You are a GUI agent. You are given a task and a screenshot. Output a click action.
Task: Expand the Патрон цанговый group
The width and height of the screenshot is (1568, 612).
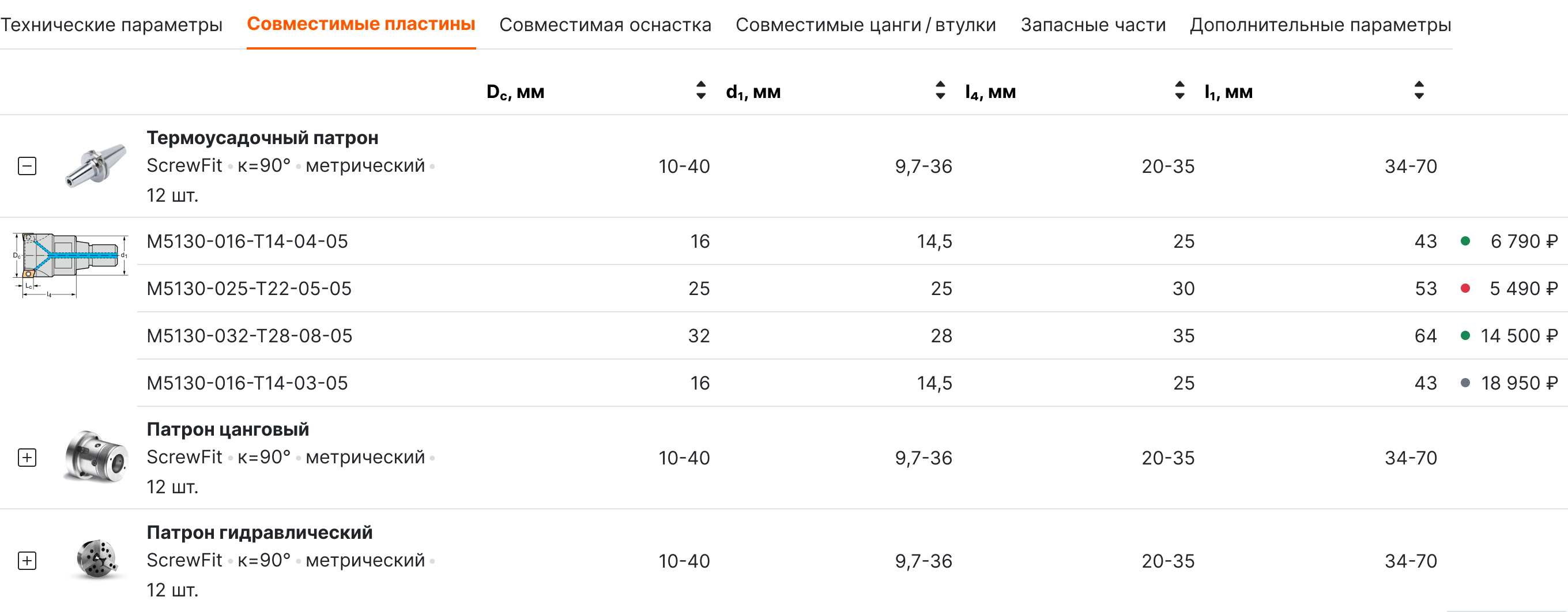pyautogui.click(x=28, y=458)
